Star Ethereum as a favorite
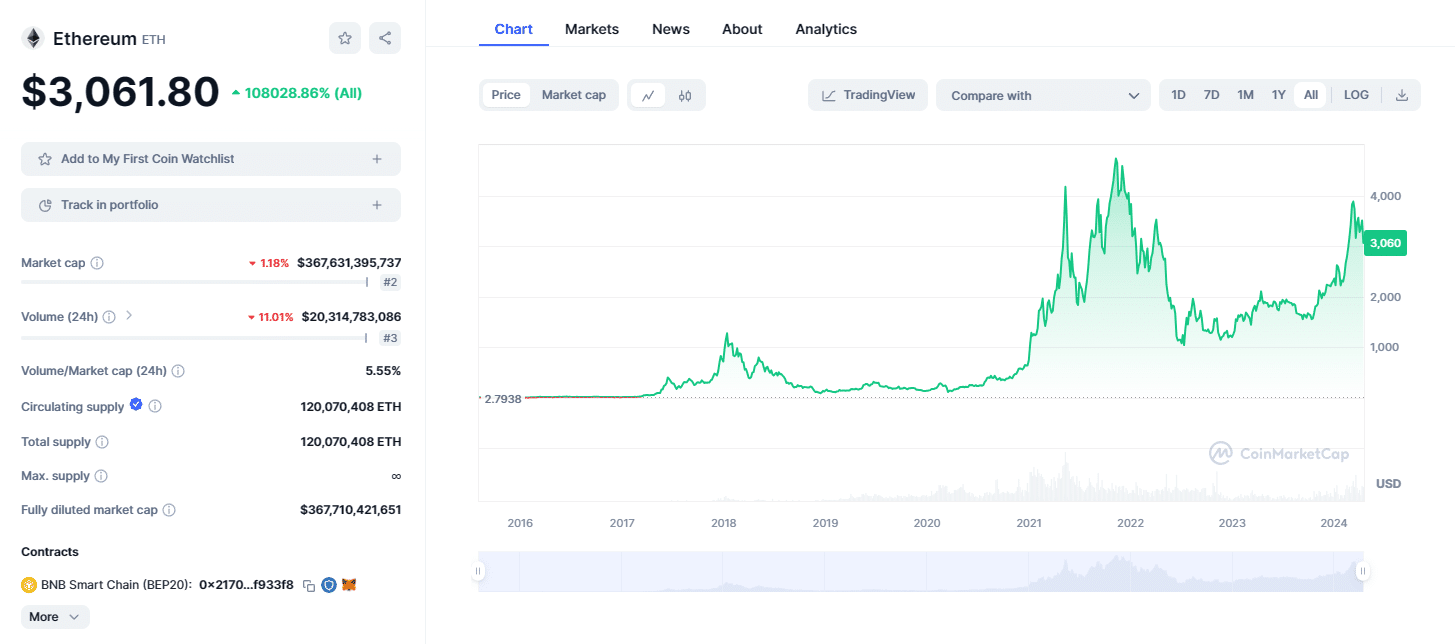 (x=345, y=38)
